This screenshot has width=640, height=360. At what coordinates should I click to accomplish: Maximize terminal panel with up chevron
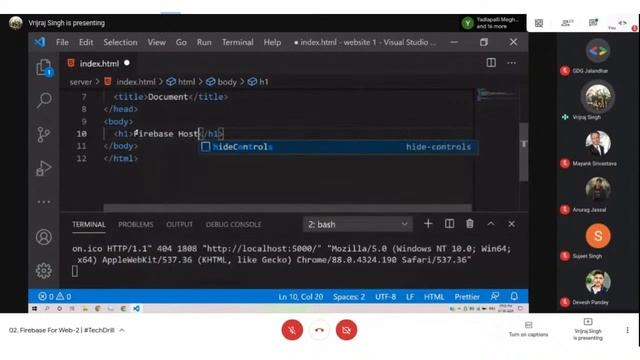click(491, 224)
